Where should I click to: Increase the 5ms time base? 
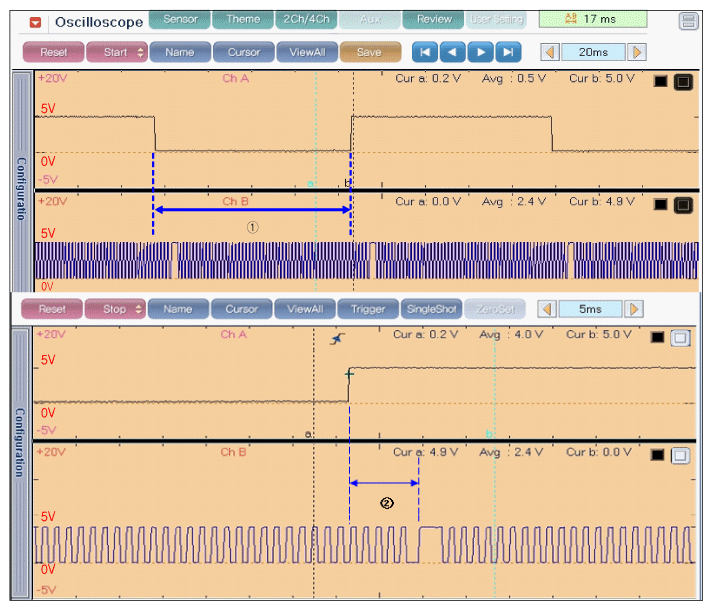[x=633, y=309]
